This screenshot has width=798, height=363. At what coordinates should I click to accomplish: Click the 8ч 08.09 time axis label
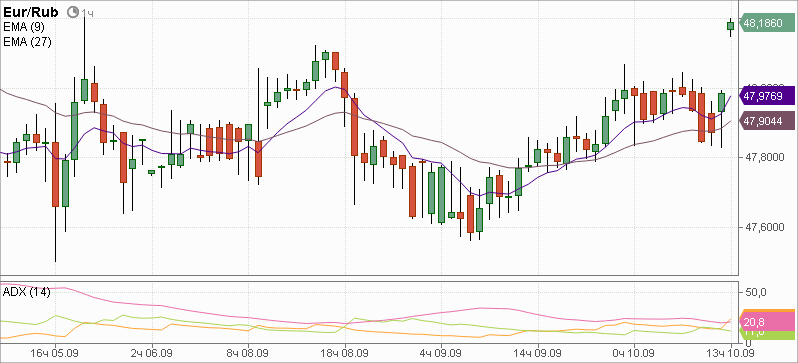coord(248,353)
